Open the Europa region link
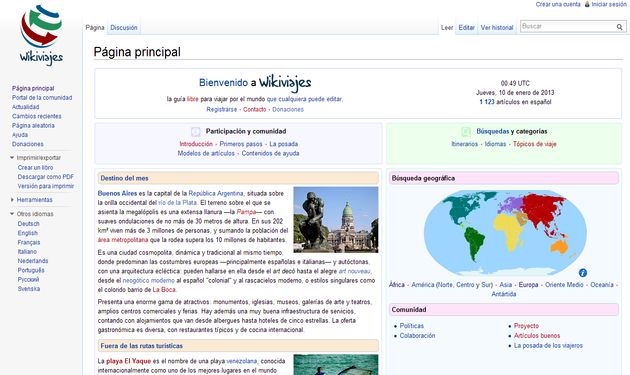630x375 pixels. [x=528, y=285]
